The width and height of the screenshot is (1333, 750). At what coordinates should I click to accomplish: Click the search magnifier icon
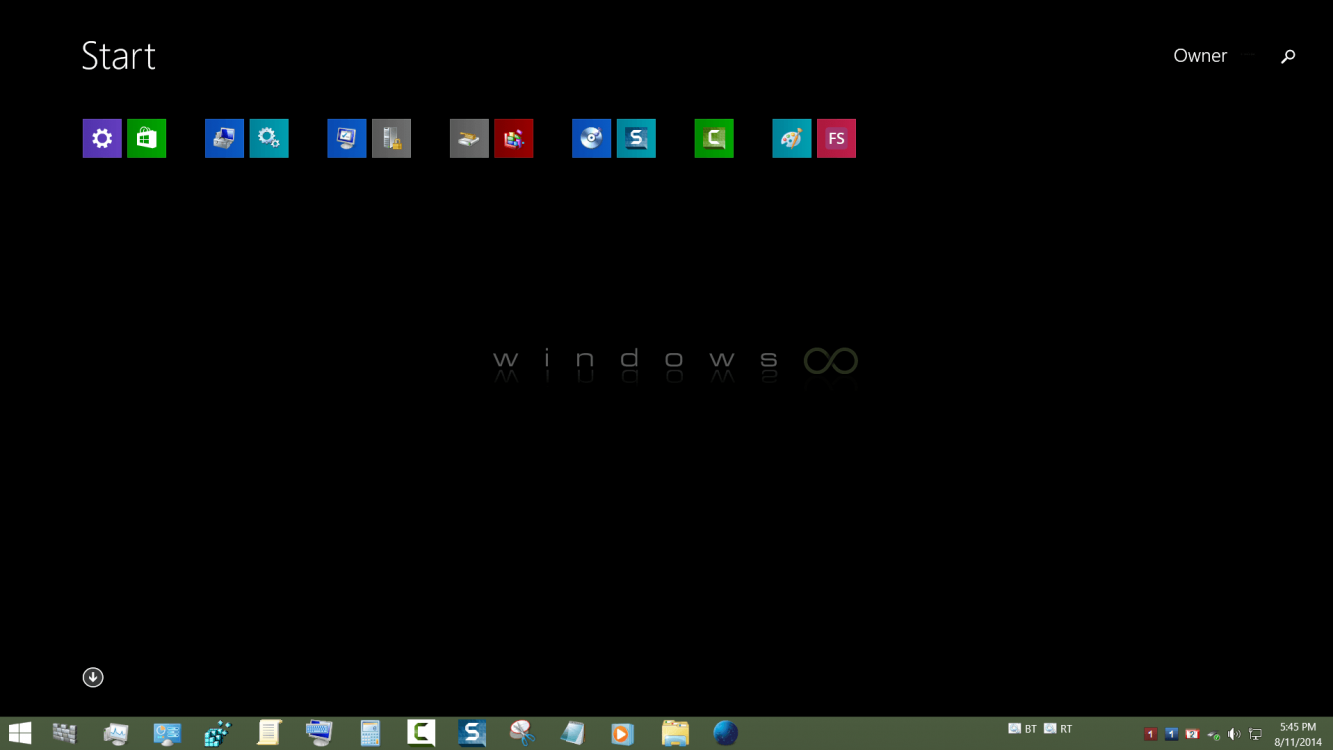(1288, 57)
